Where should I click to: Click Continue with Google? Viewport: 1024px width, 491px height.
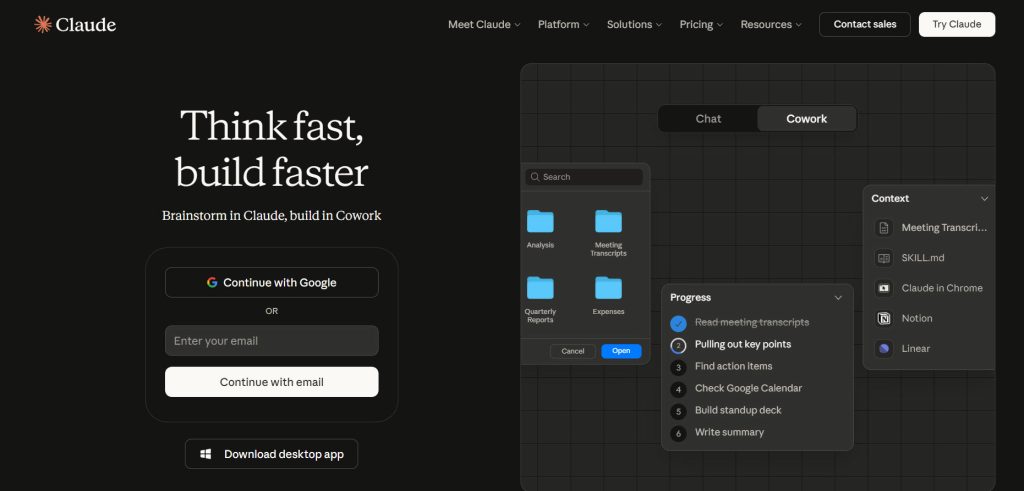(x=272, y=283)
